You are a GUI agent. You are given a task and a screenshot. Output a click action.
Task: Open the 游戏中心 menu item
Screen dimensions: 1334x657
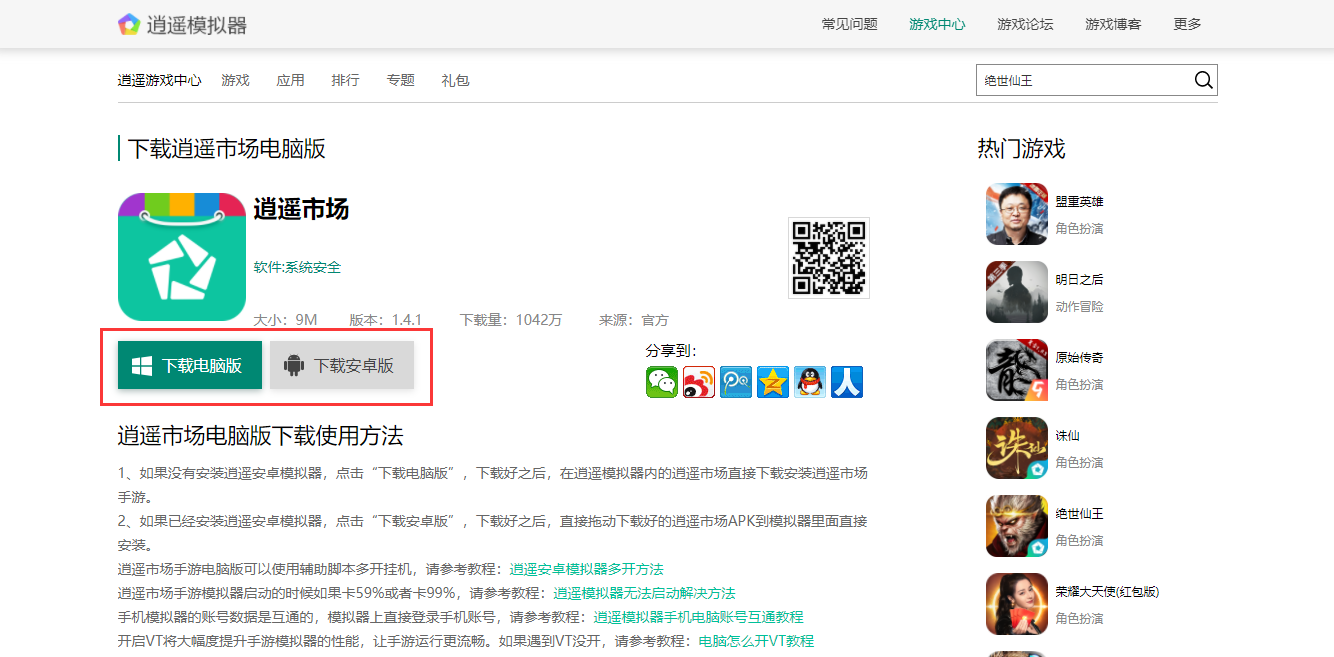[937, 24]
